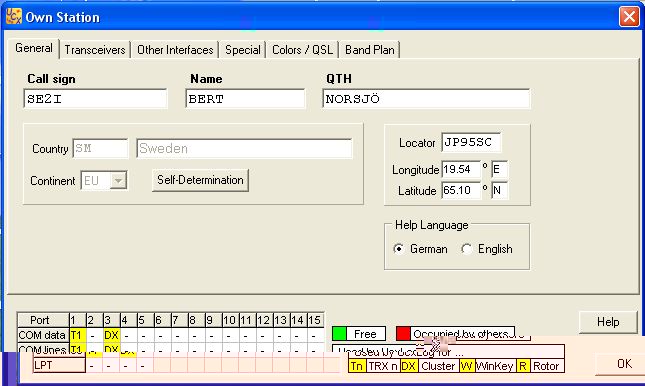This screenshot has height=386, width=645.
Task: Click the Help button
Action: pos(608,322)
